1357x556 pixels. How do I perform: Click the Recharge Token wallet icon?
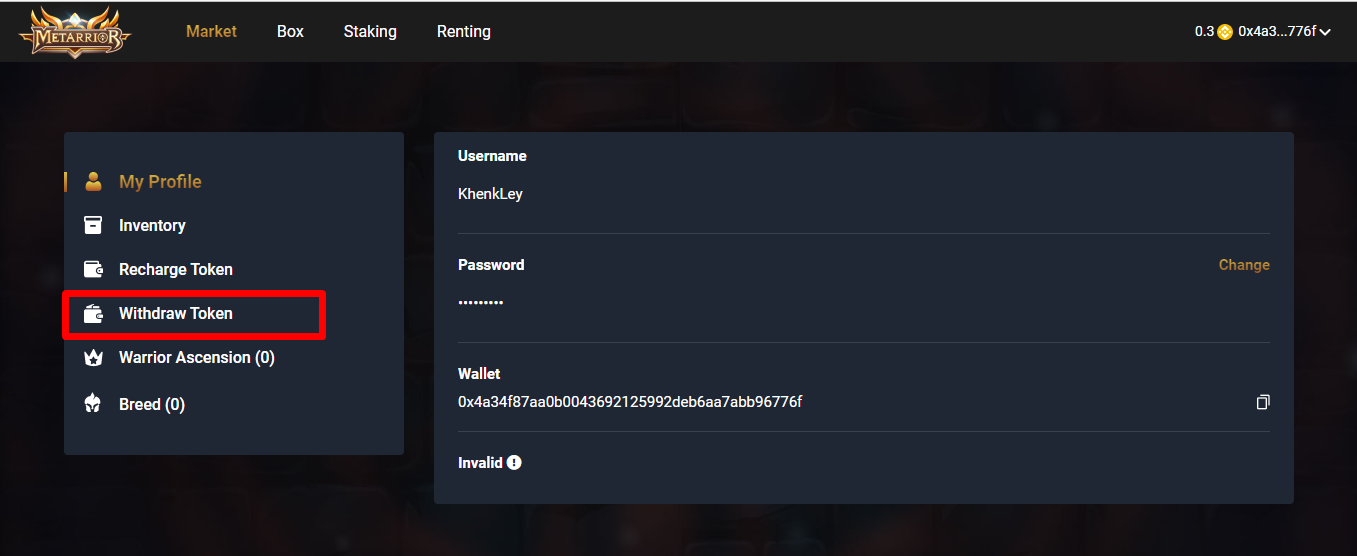pos(93,269)
